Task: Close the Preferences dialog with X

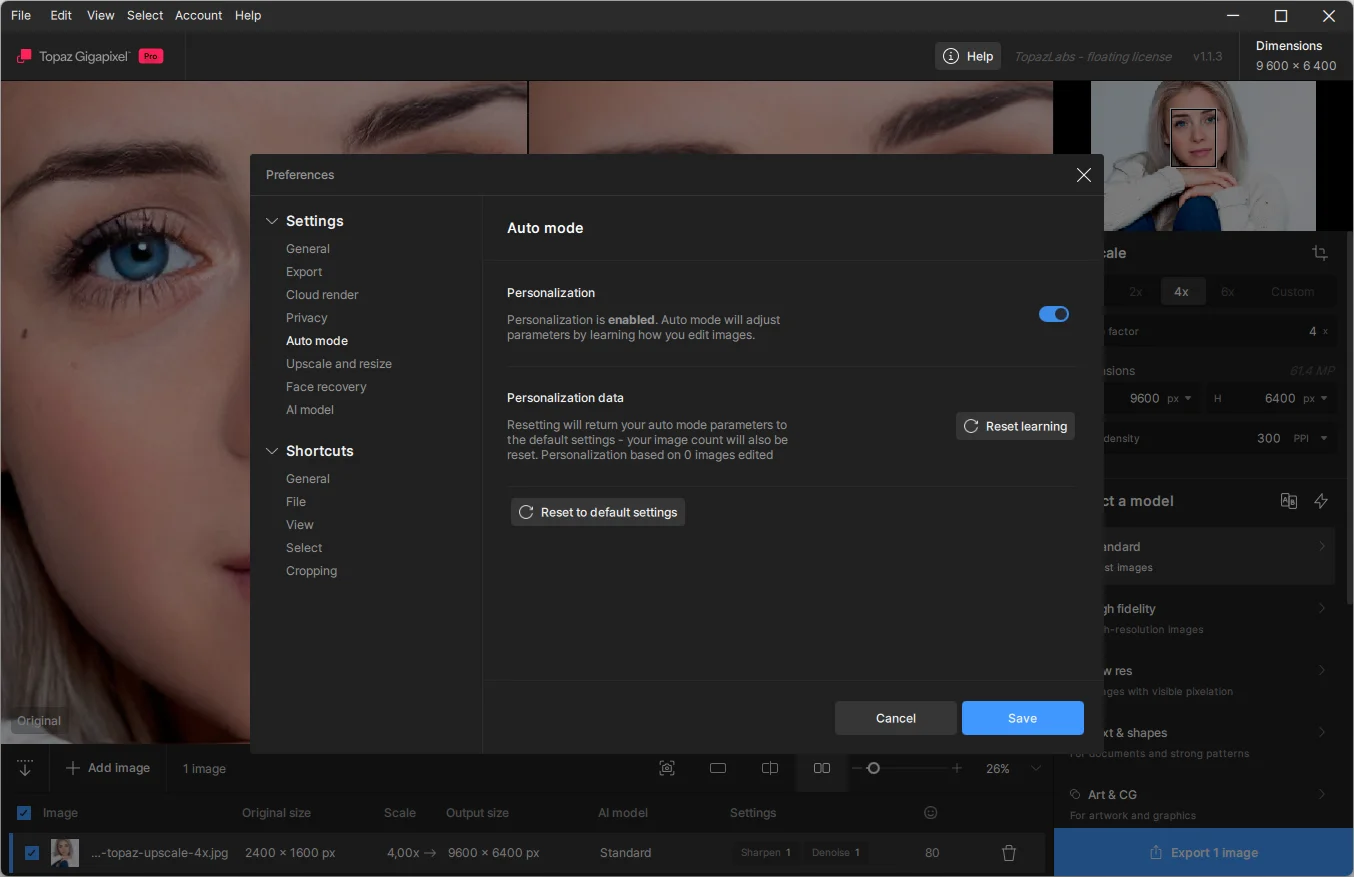Action: [x=1083, y=175]
